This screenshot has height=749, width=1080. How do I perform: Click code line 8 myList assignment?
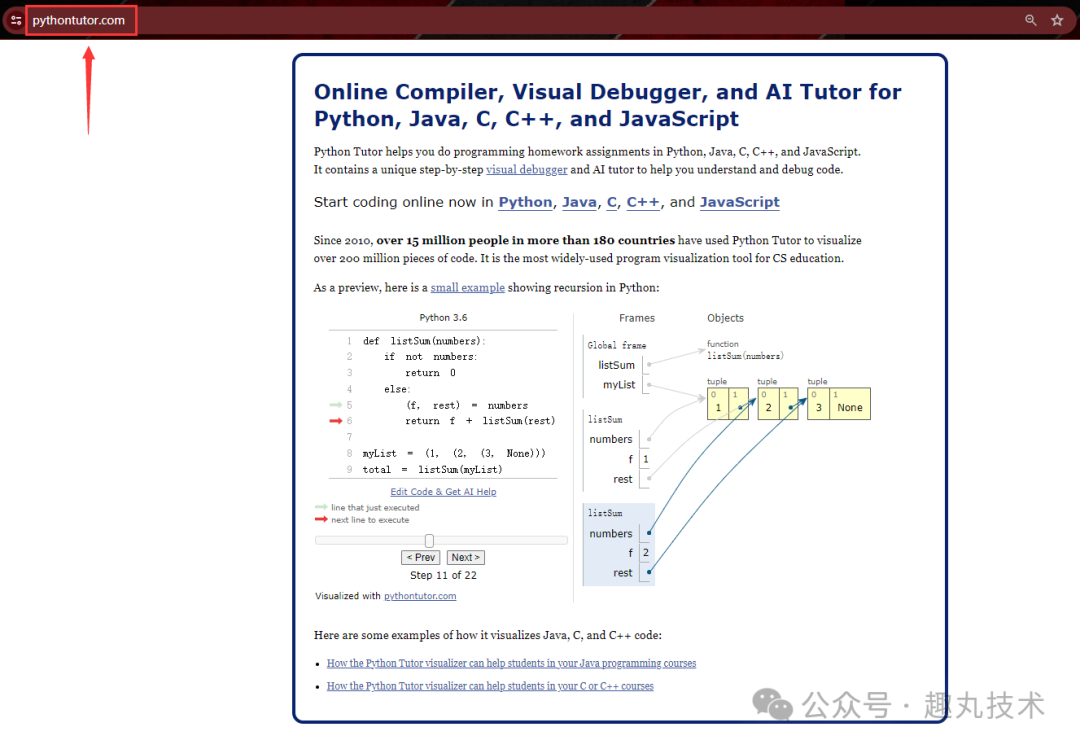454,453
